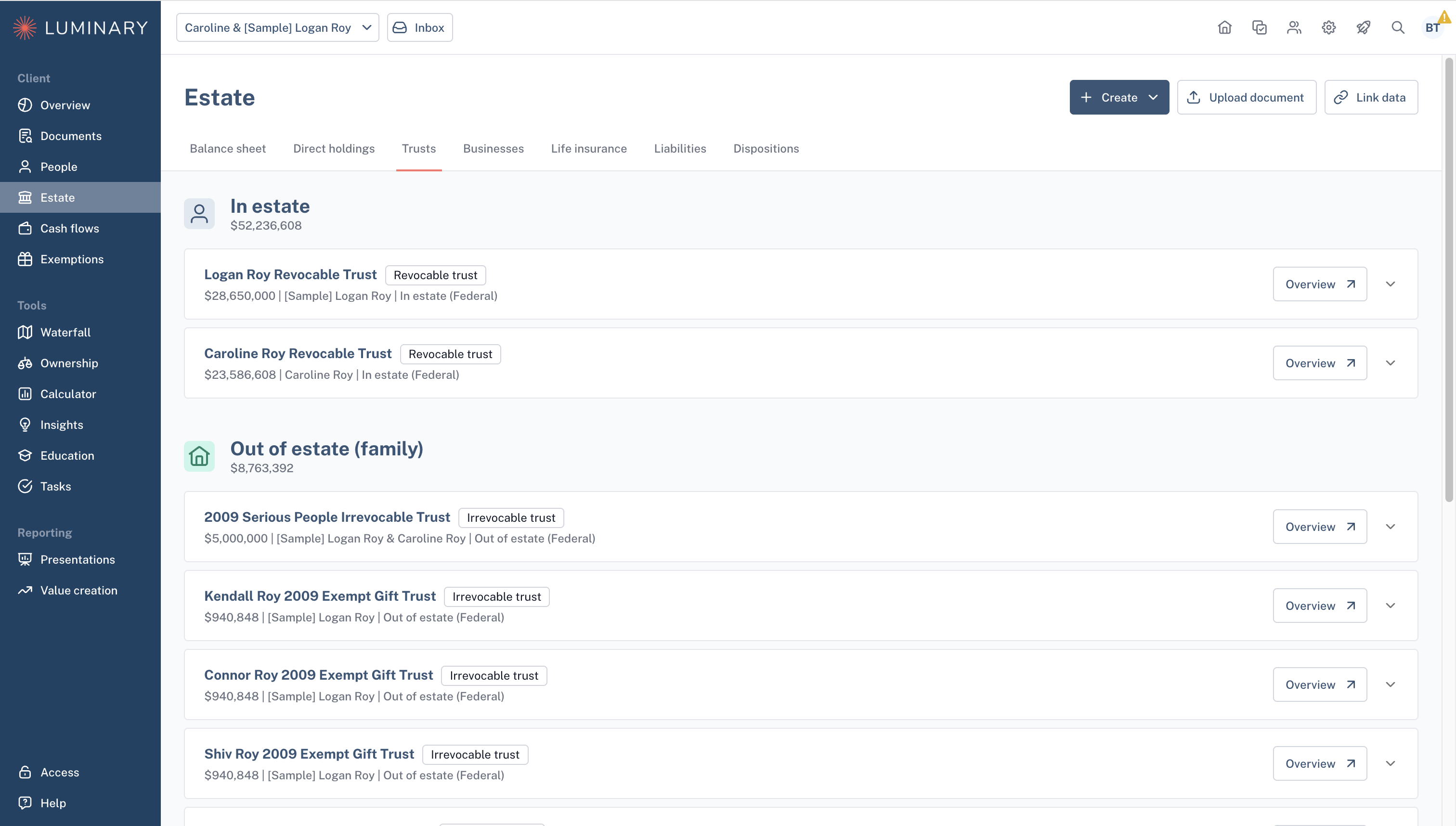Open Overview for 2009 Serious People Irrevocable Trust

[1320, 527]
